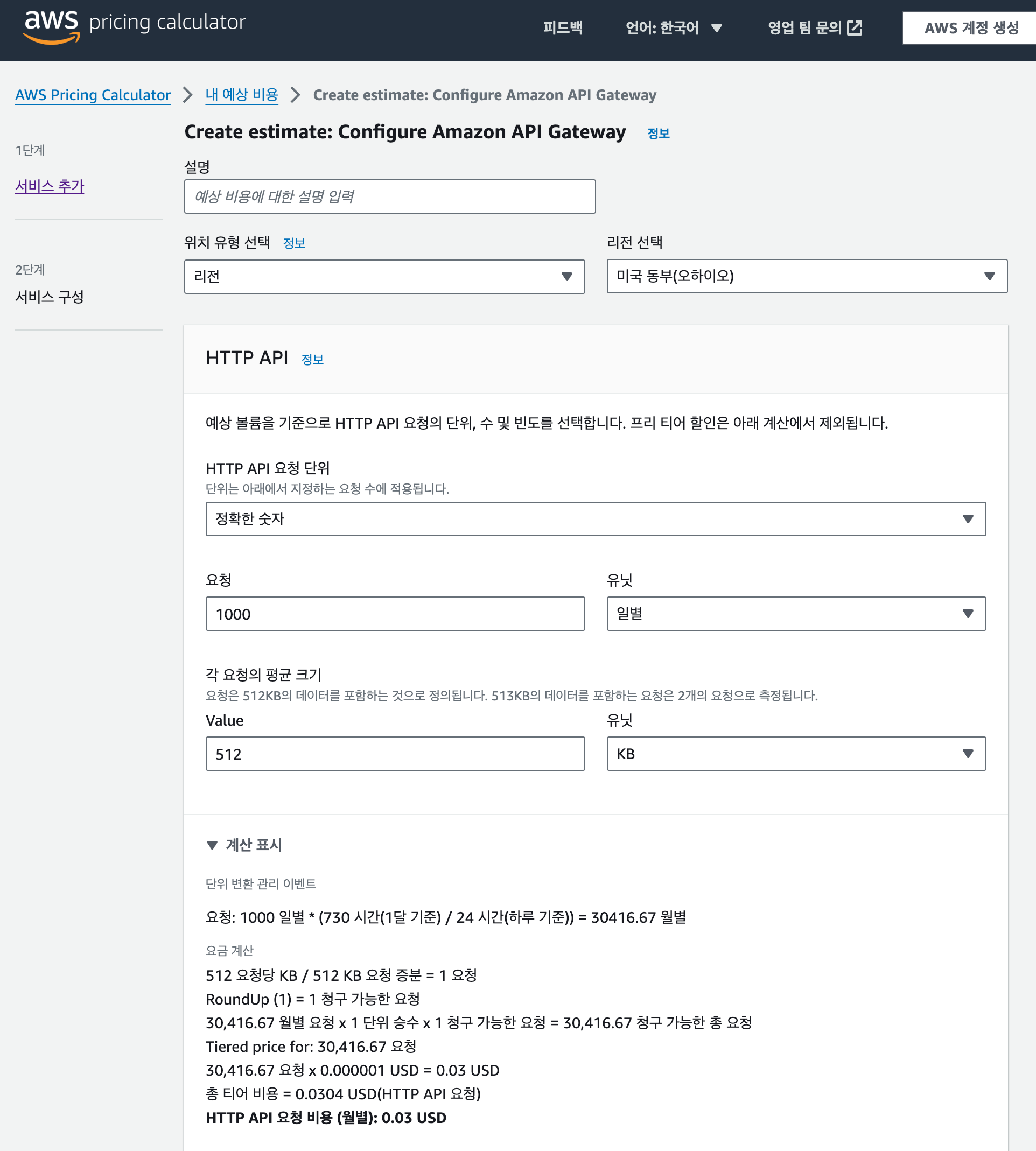Image resolution: width=1036 pixels, height=1151 pixels.
Task: Open the 유닛 dropdown showing KB
Action: (796, 754)
